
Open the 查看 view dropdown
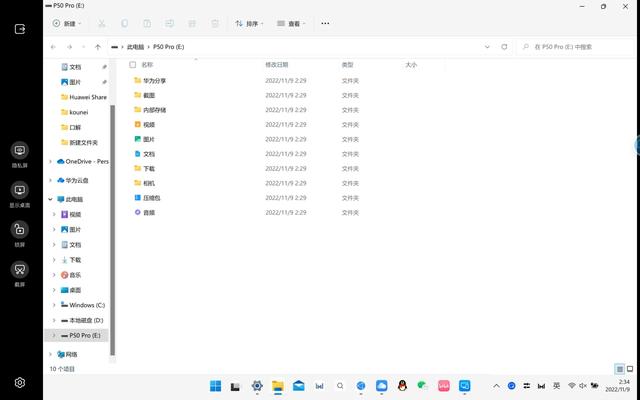click(291, 23)
